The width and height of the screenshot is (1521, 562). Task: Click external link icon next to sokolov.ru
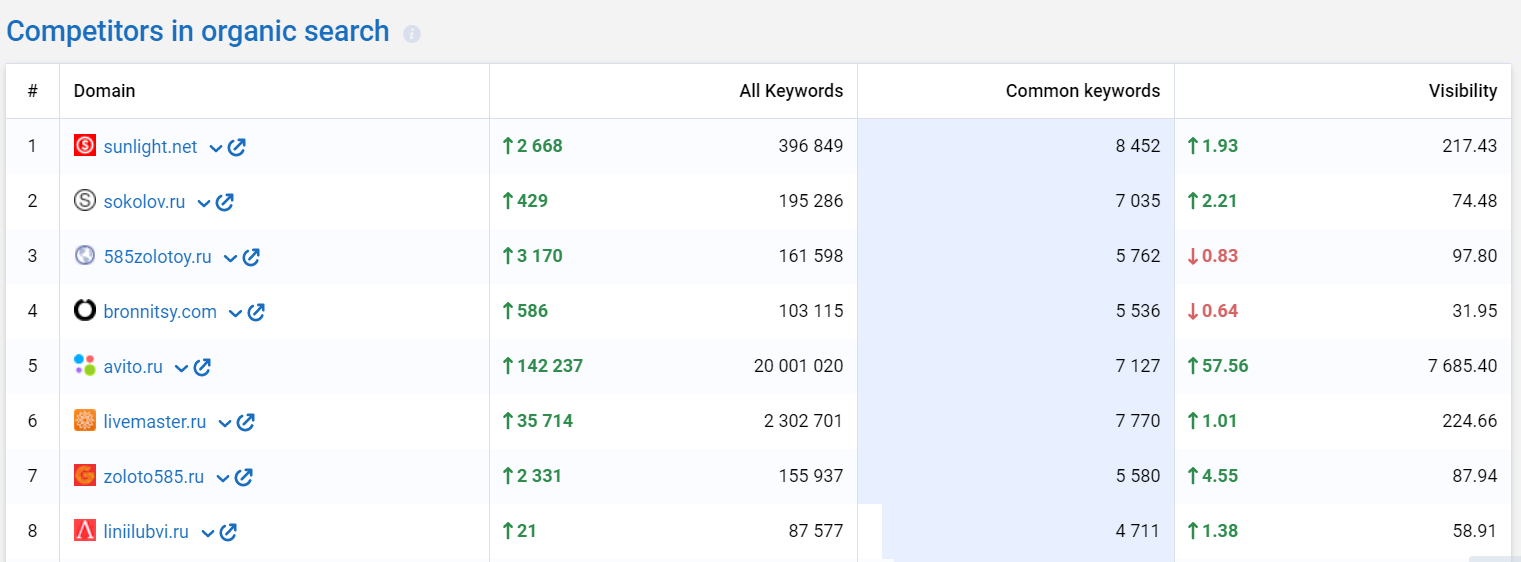pyautogui.click(x=225, y=202)
